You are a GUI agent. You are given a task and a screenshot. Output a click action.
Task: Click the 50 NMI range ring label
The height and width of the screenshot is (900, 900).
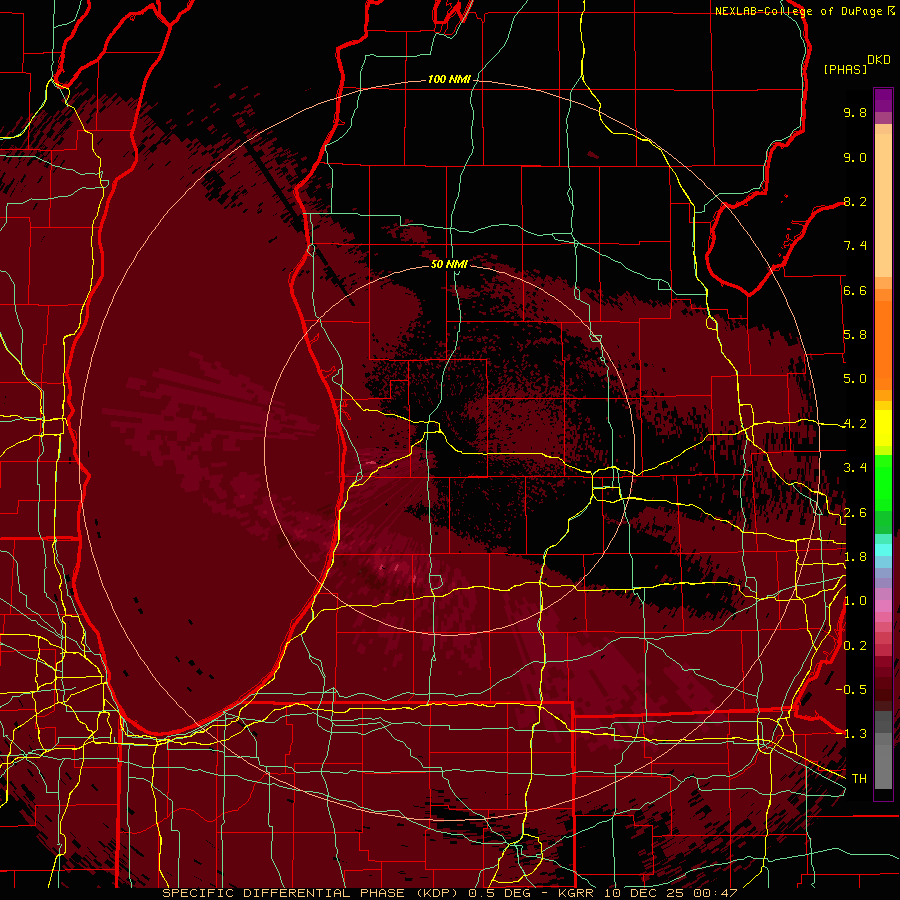coord(449,264)
